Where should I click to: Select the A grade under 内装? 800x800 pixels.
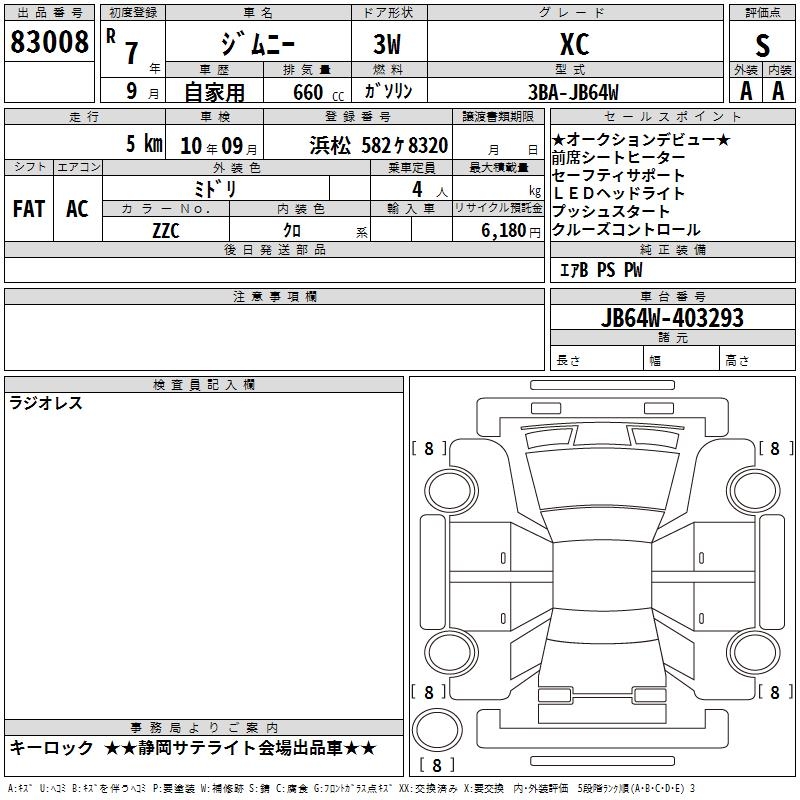779,91
